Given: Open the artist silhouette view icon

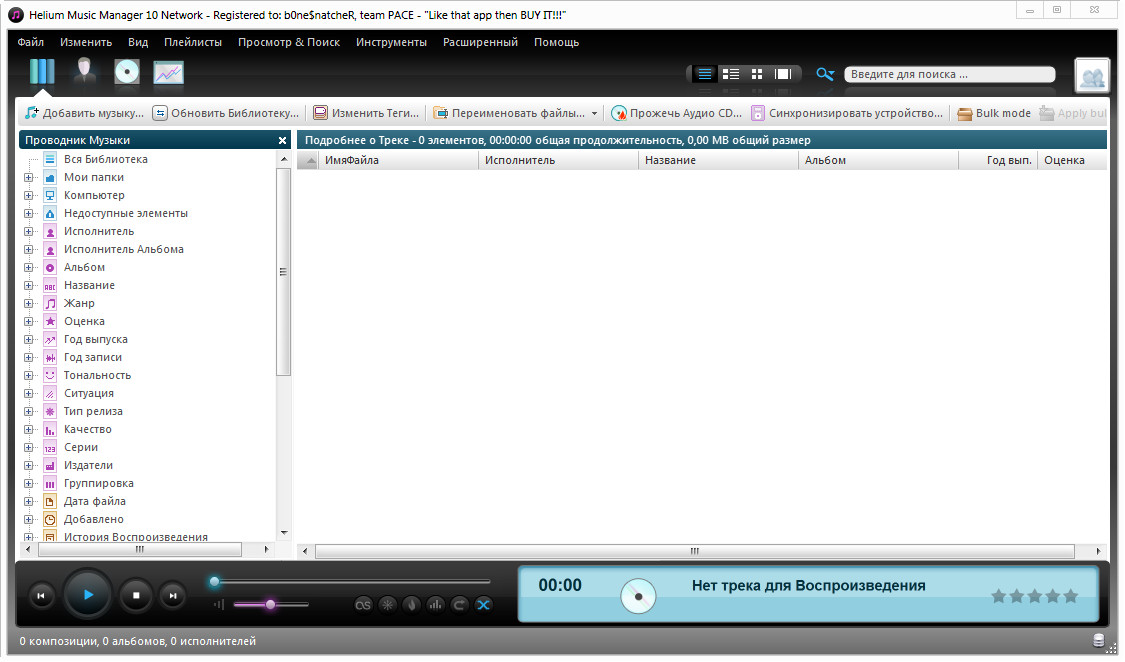Looking at the screenshot, I should point(84,73).
